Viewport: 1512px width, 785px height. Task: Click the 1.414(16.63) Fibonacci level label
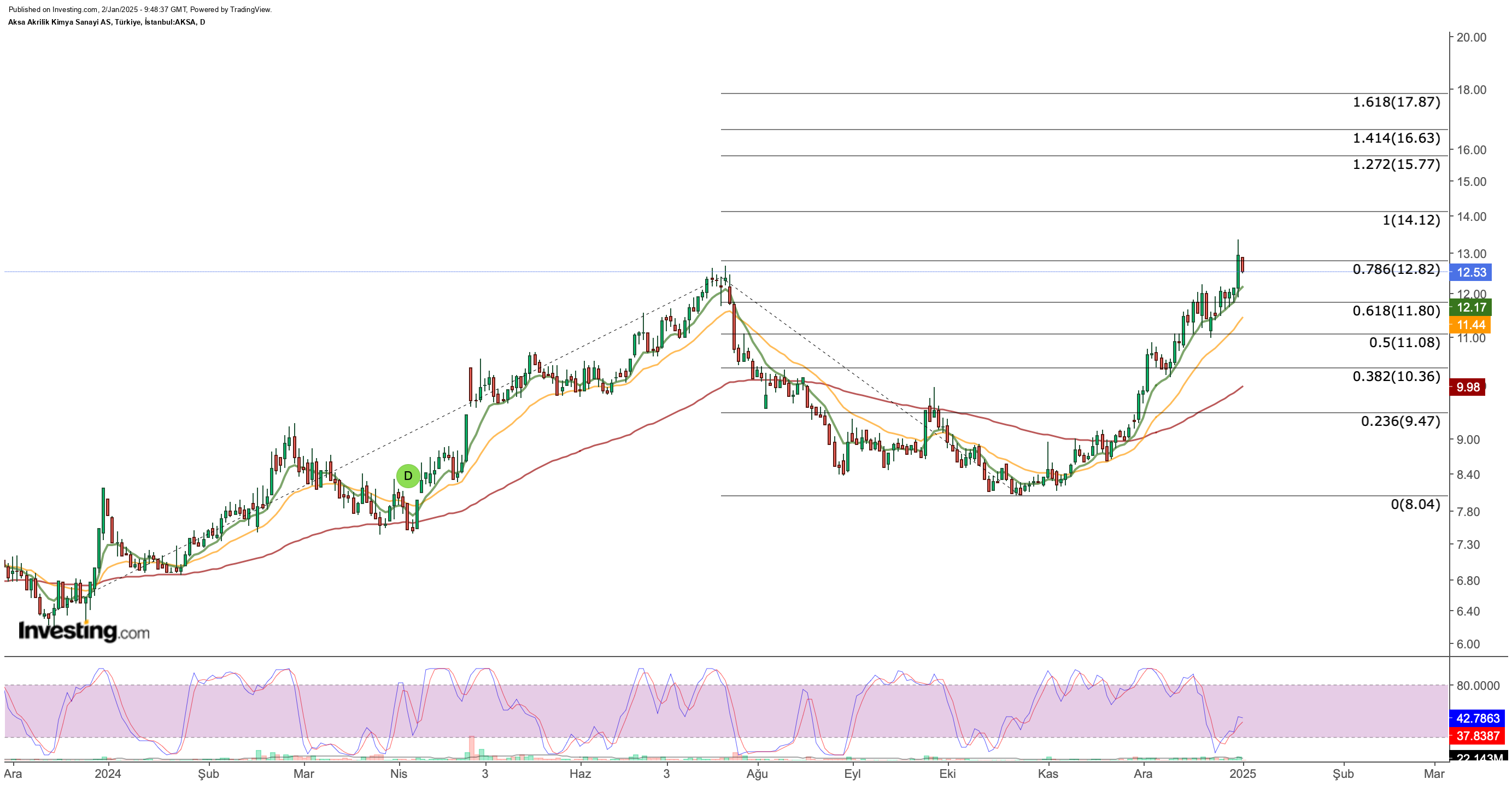pyautogui.click(x=1396, y=138)
